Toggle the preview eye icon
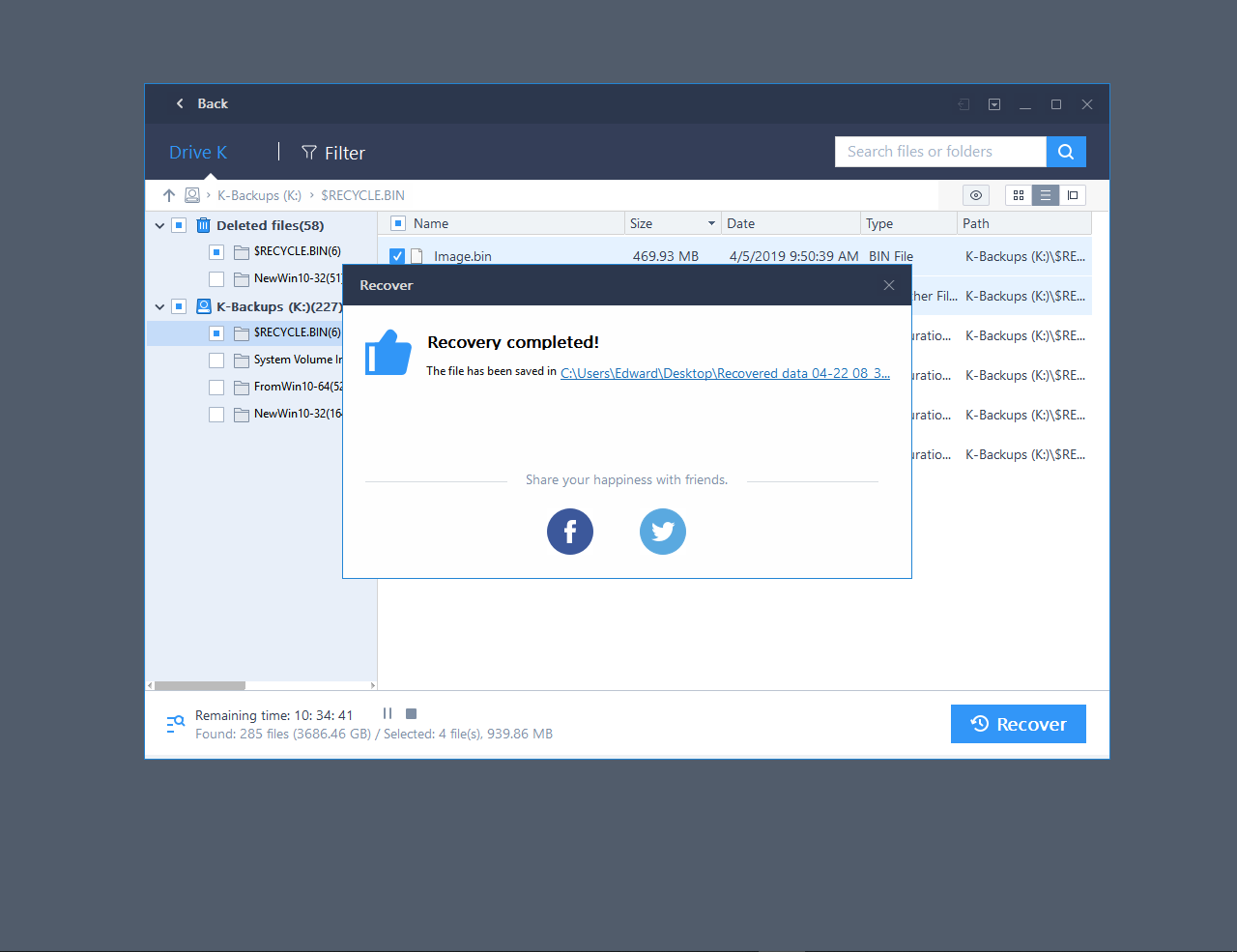Viewport: 1237px width, 952px height. (976, 195)
